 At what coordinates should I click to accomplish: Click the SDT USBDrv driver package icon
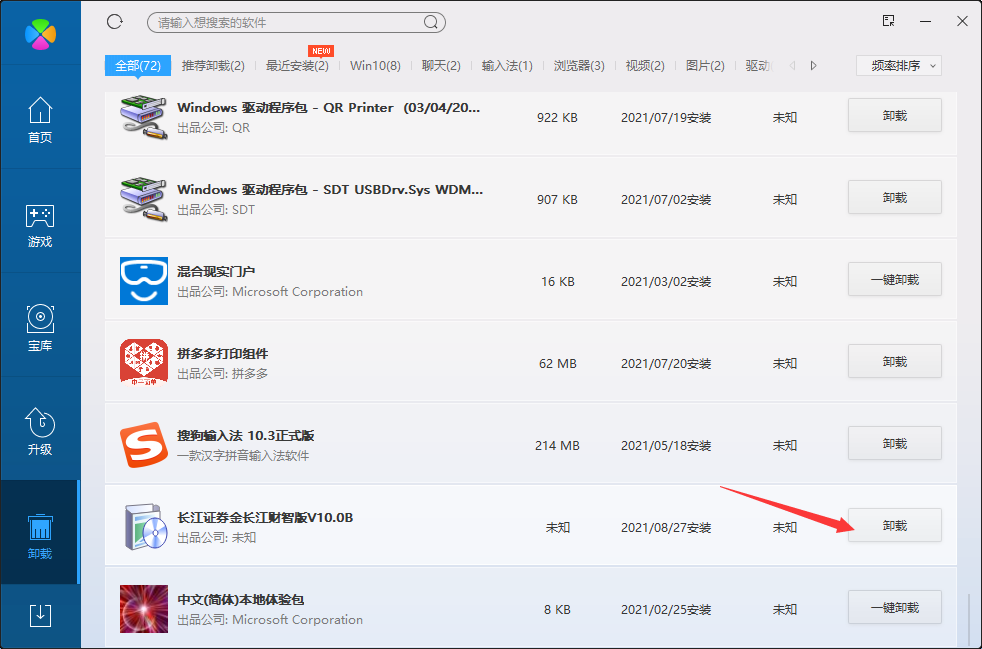tap(143, 199)
